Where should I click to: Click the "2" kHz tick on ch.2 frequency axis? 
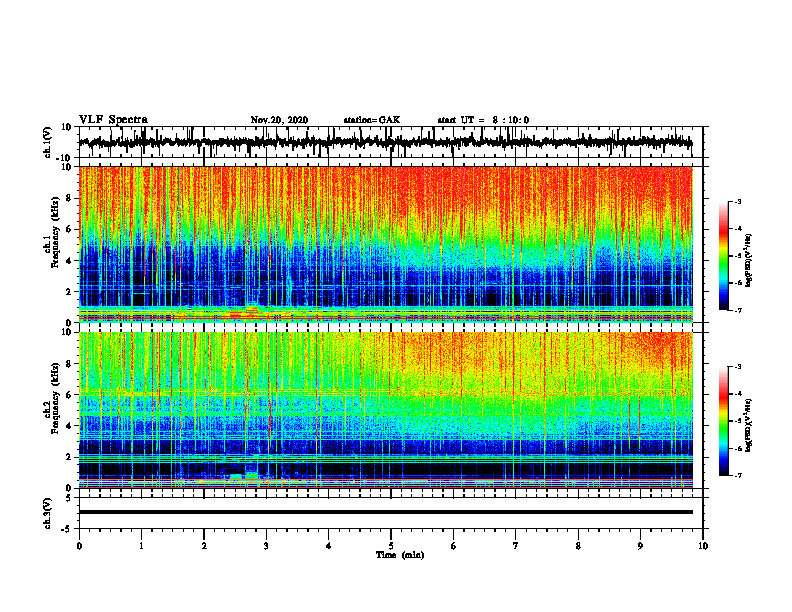(70, 457)
